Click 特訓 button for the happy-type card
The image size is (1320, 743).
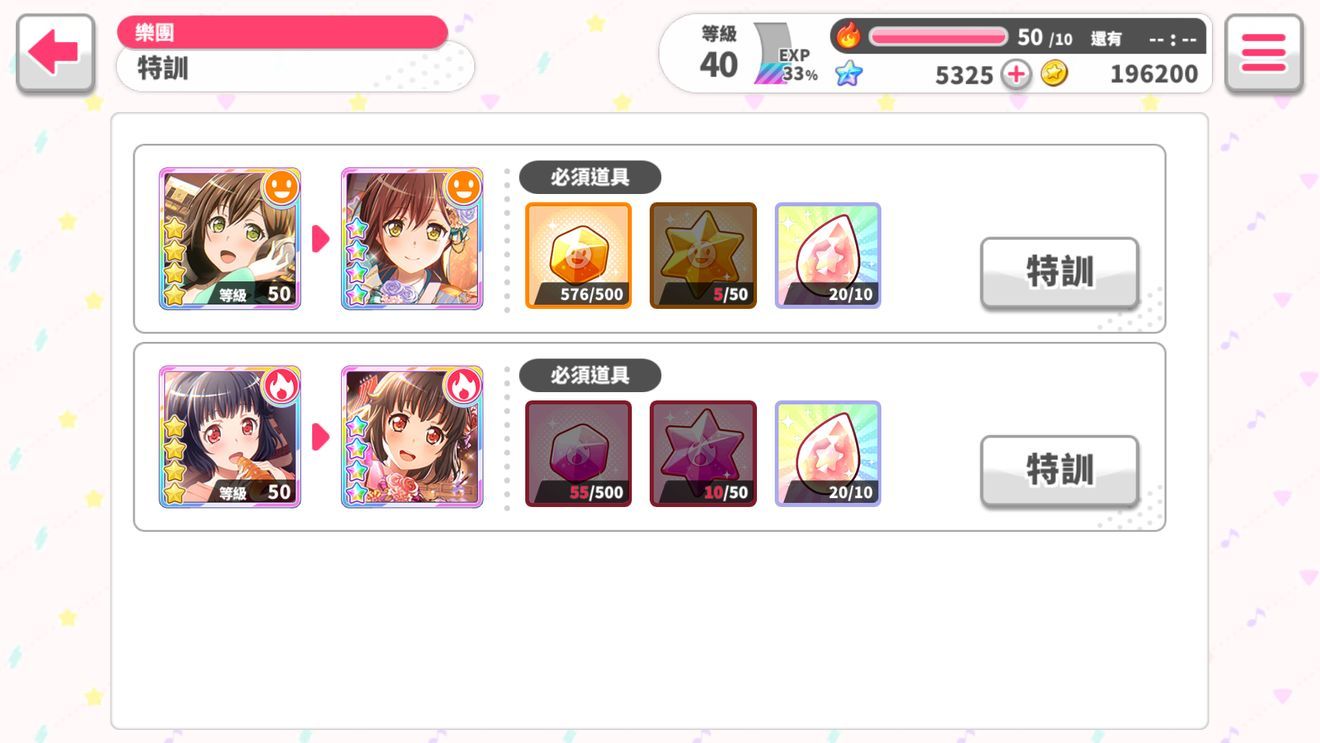1059,272
